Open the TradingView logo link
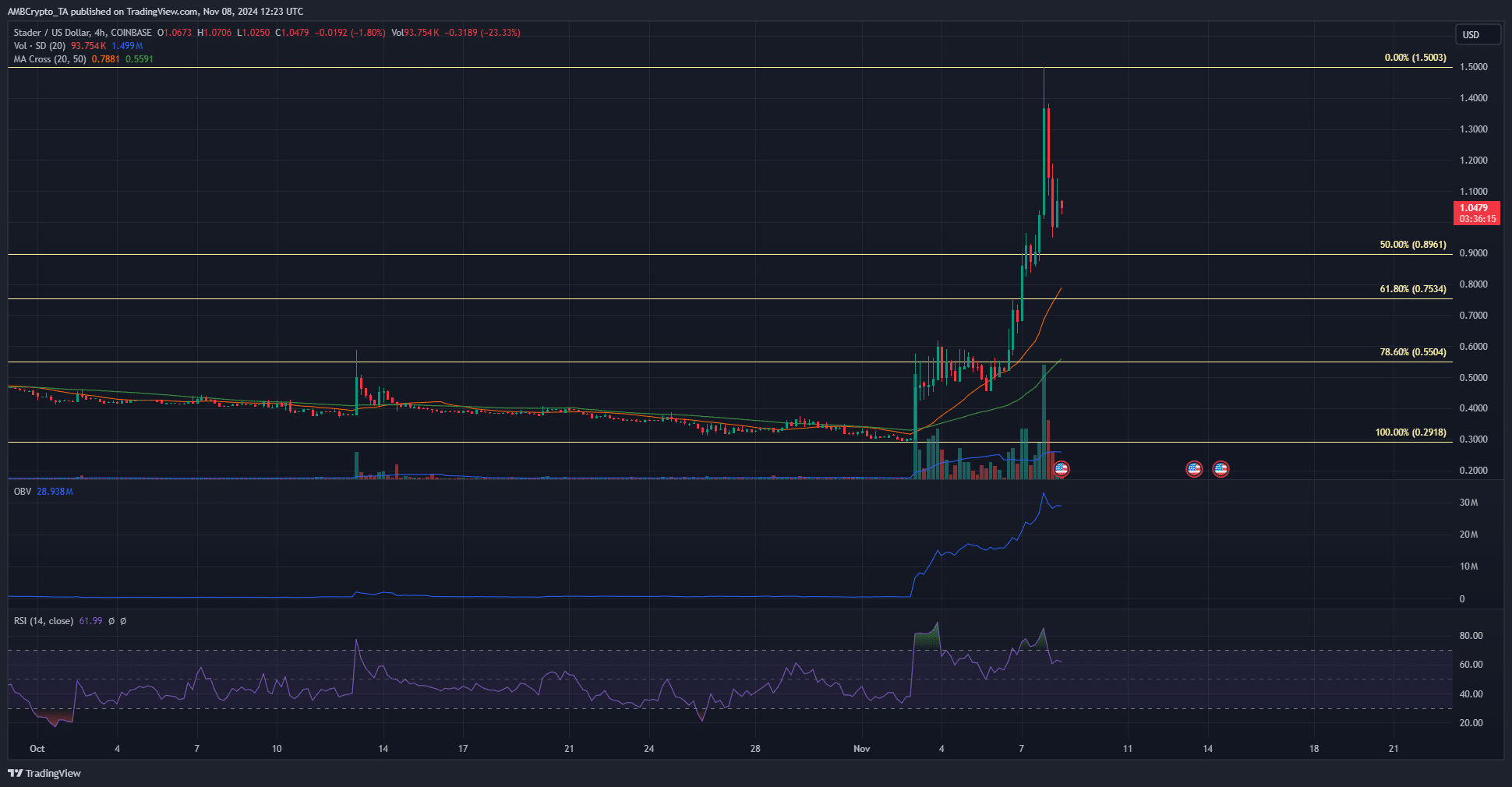1512x787 pixels. point(44,773)
